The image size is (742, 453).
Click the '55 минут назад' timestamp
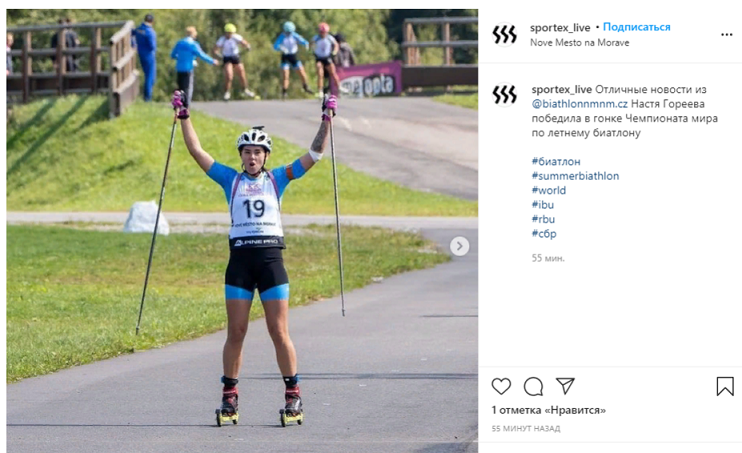[x=526, y=428]
